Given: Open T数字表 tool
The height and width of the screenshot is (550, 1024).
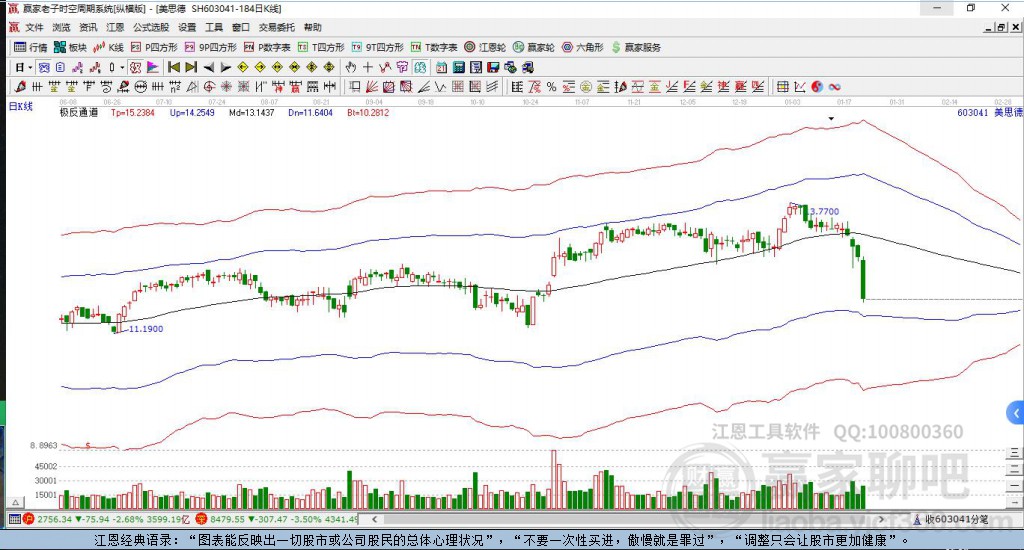Looking at the screenshot, I should pos(434,47).
